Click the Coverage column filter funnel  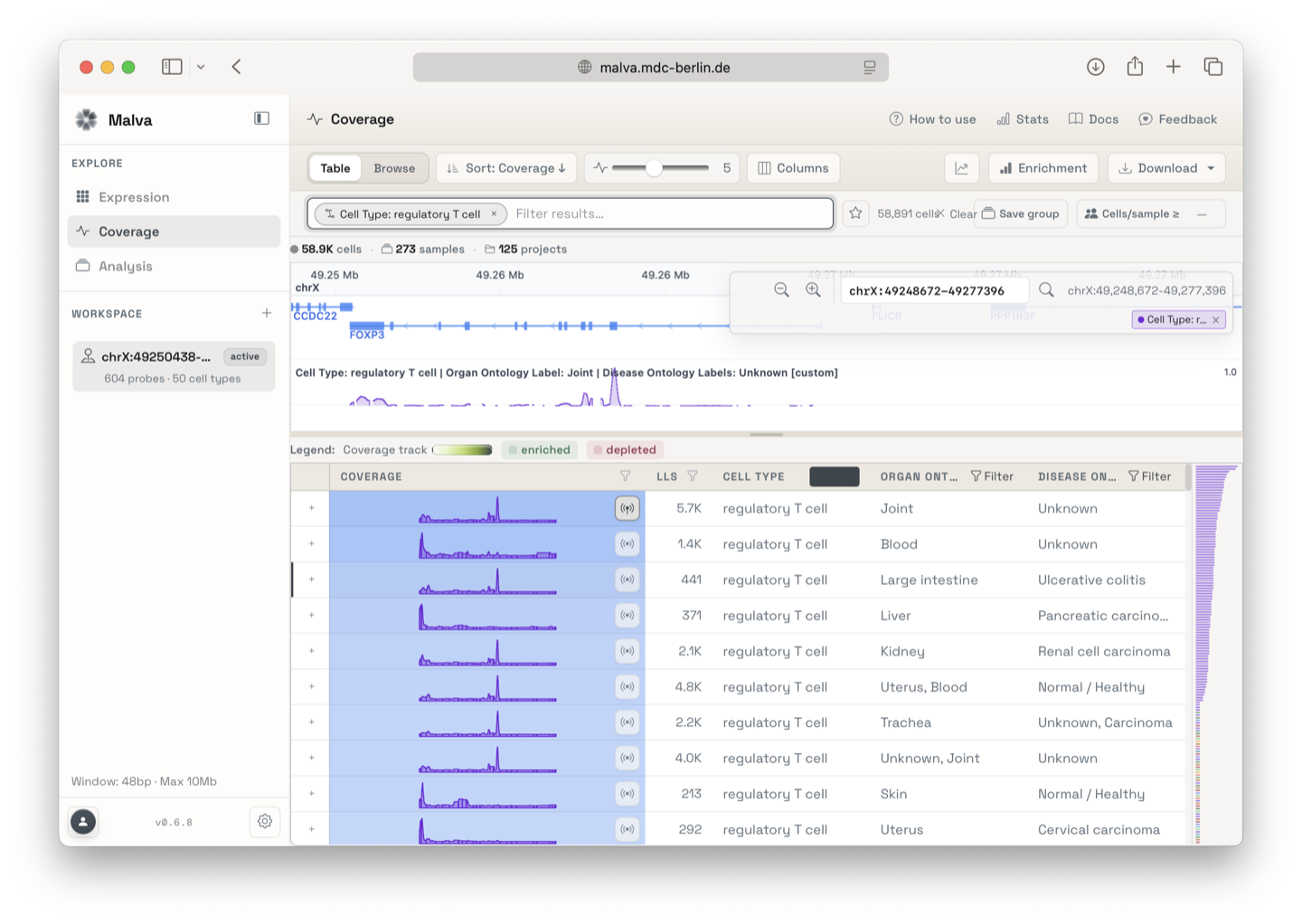(625, 476)
